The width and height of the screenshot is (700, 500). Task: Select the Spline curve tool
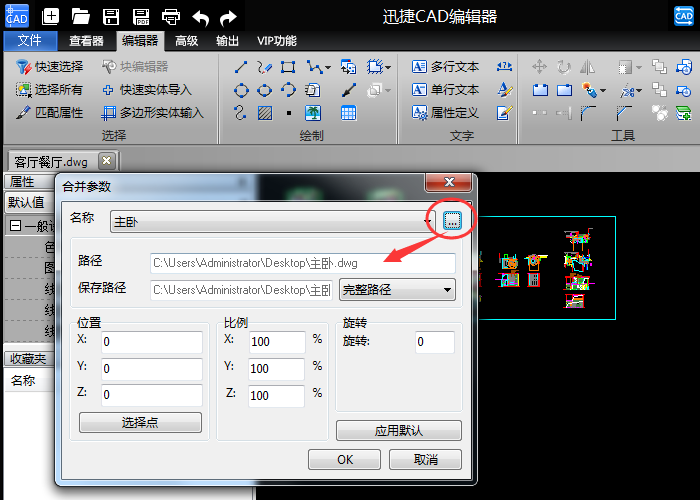tap(240, 112)
